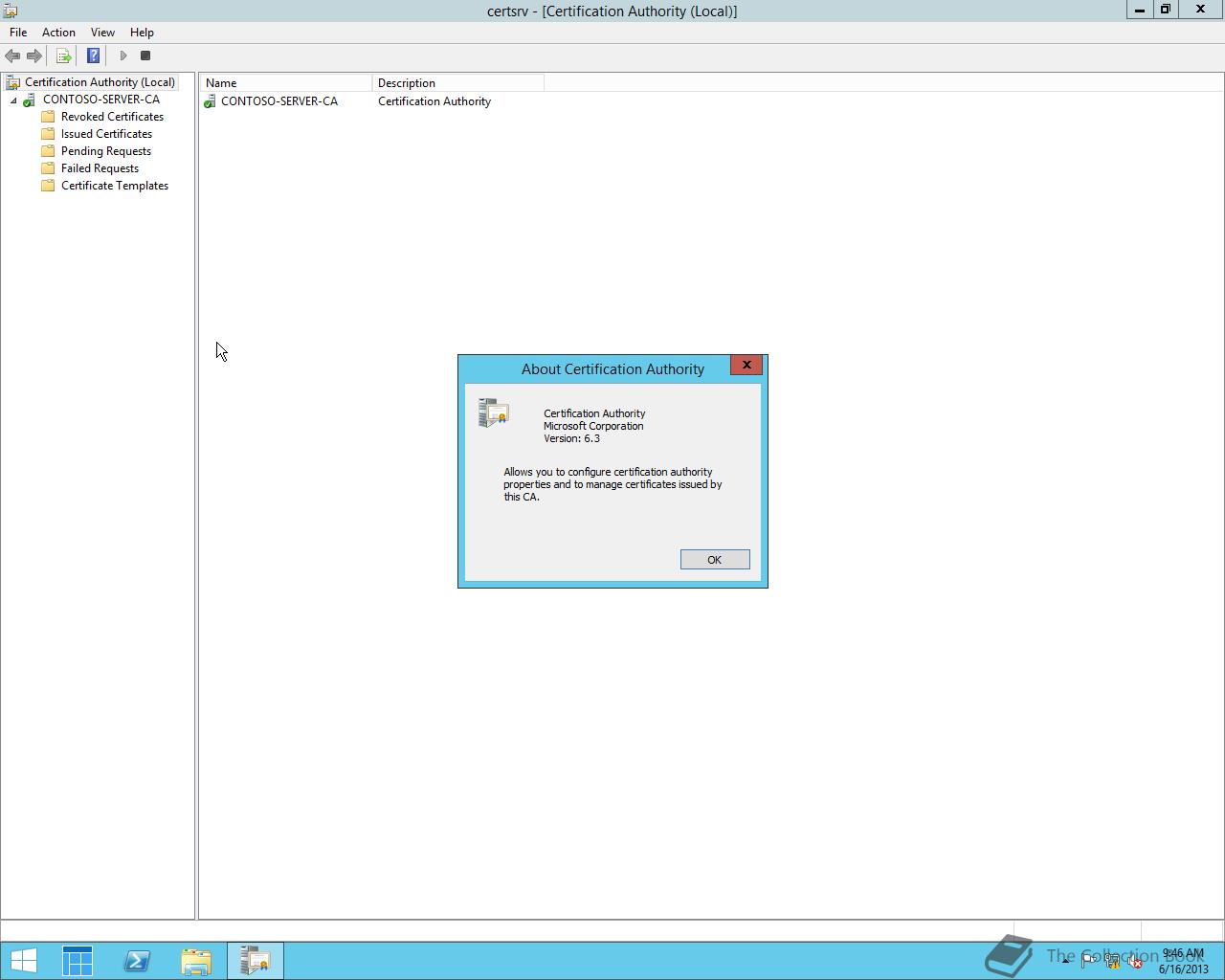Open the Failed Requests folder
The height and width of the screenshot is (980, 1225).
[x=100, y=168]
